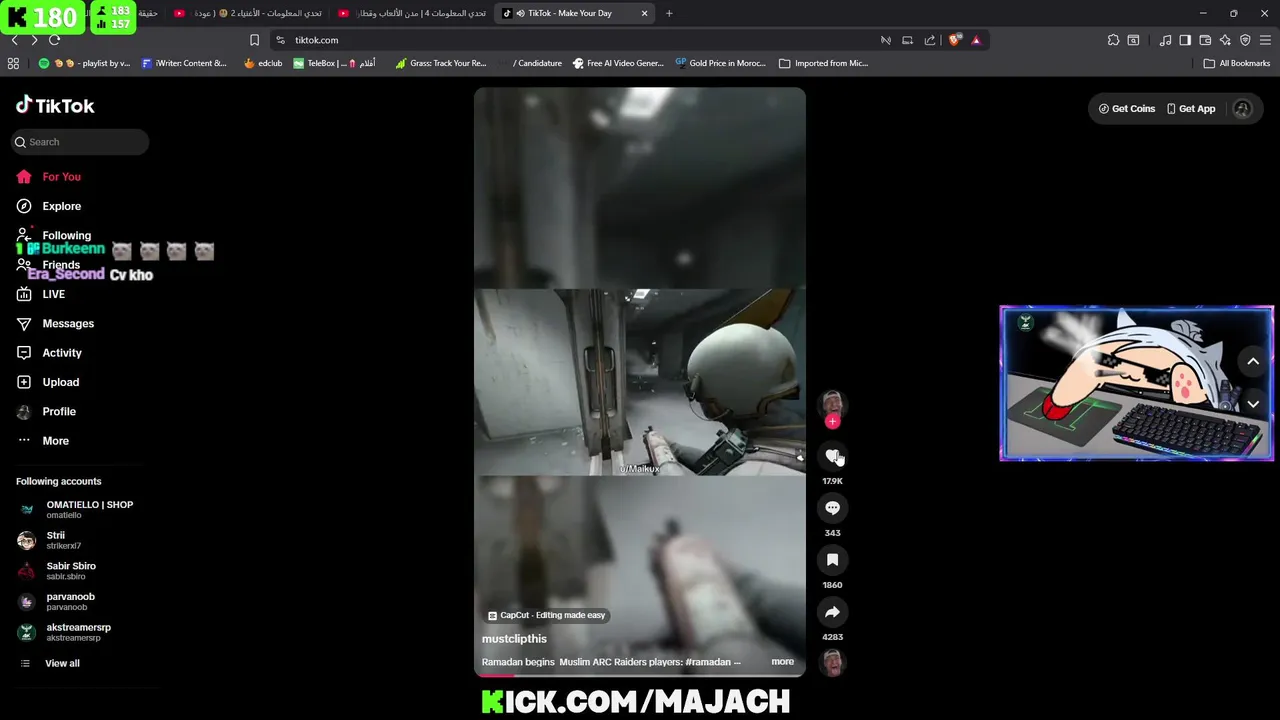Click the stream overlay cat animation
The height and width of the screenshot is (720, 1280).
(x=1136, y=383)
